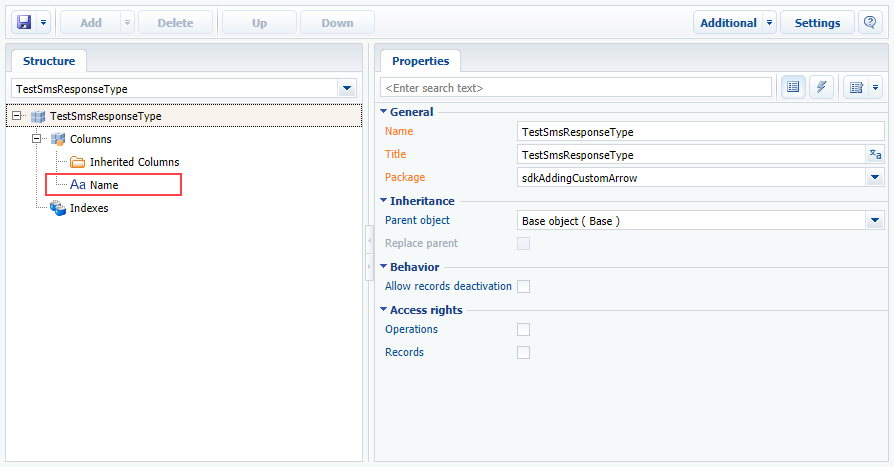Viewport: 894px width, 467px height.
Task: Collapse the Columns tree node
Action: coord(36,139)
